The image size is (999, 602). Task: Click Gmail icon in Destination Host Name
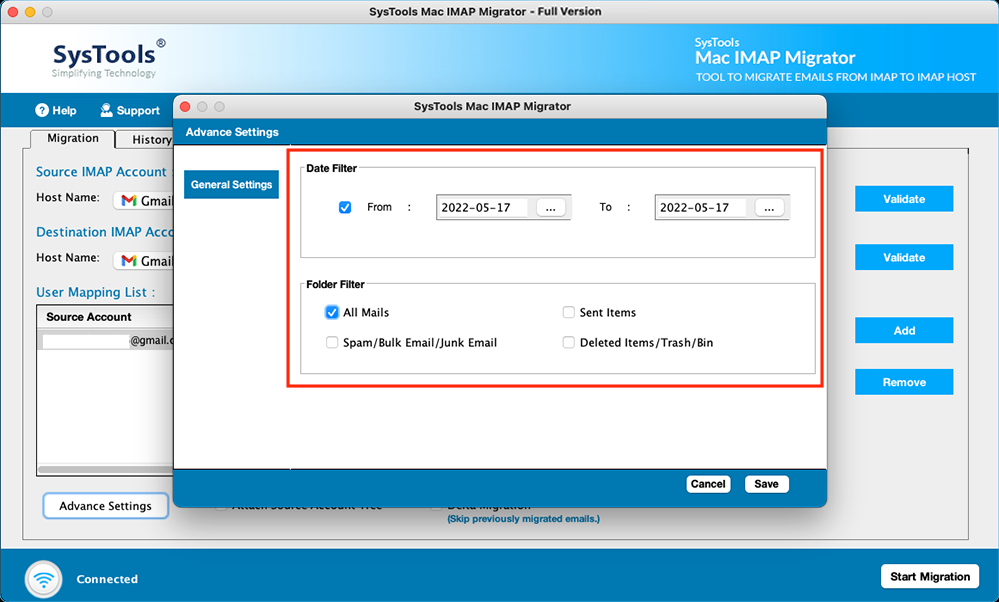tap(129, 261)
